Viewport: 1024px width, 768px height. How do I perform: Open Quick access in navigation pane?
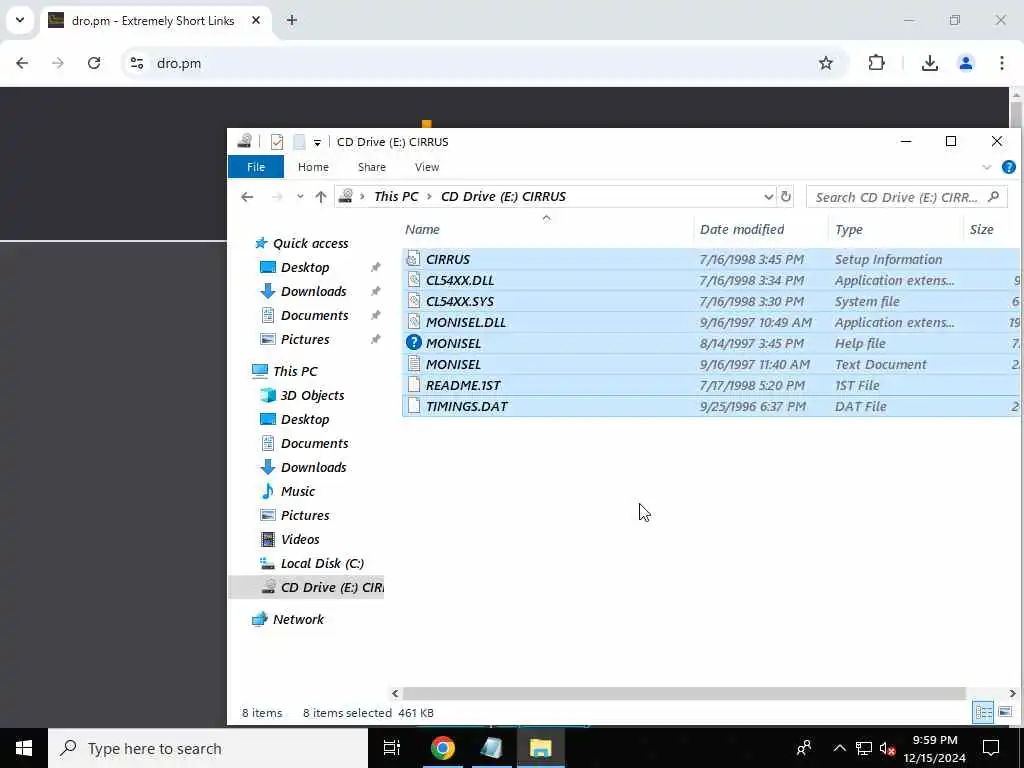tap(310, 244)
